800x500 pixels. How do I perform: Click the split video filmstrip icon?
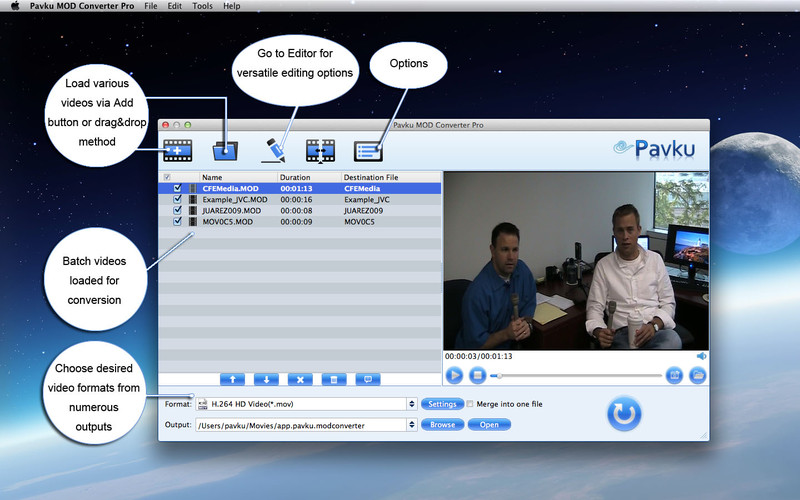tap(320, 151)
